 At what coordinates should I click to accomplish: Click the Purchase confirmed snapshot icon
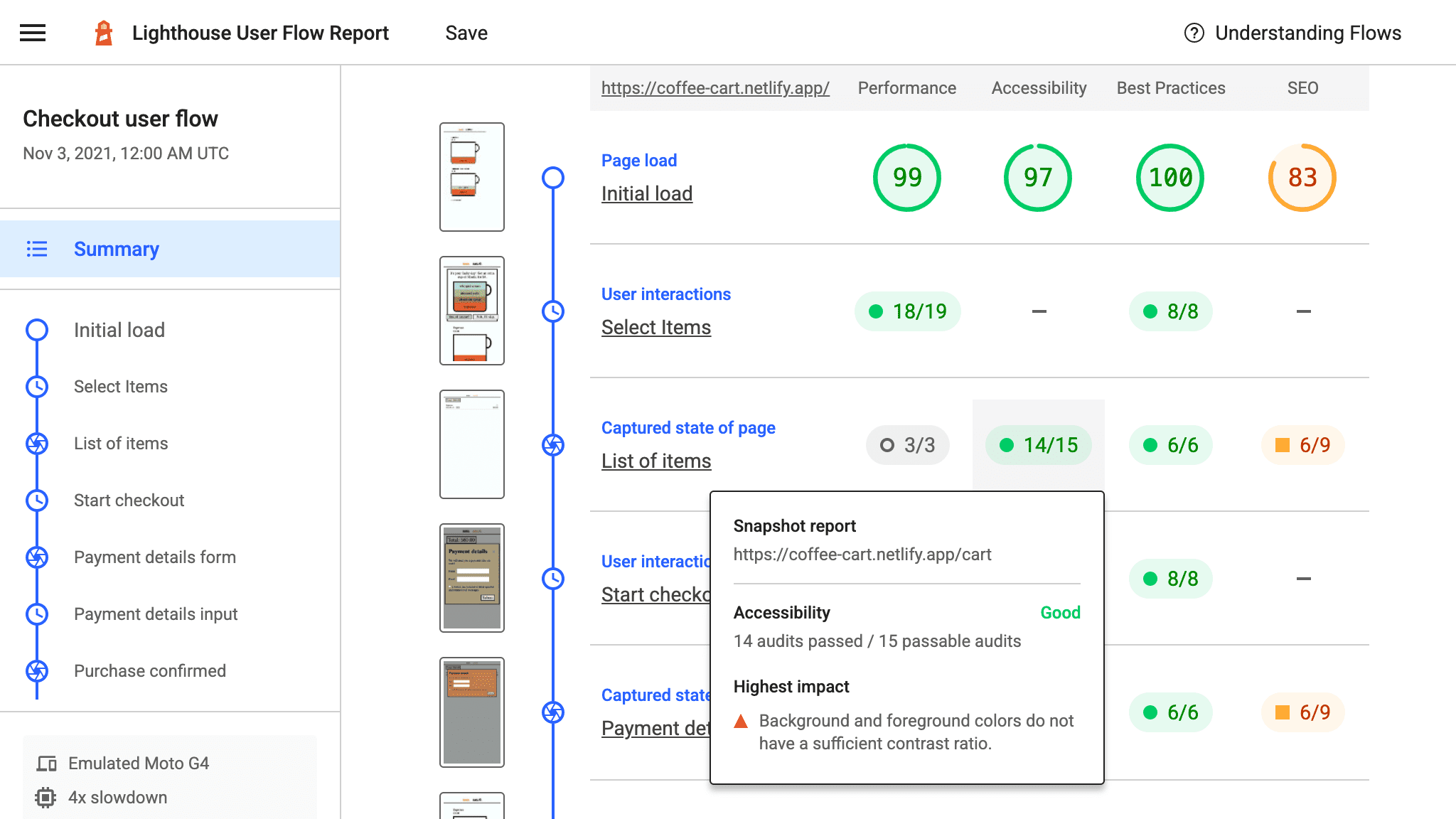point(37,670)
